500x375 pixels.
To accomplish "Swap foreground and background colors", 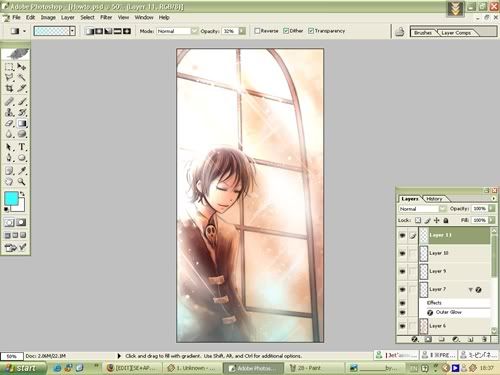I will pos(22,194).
